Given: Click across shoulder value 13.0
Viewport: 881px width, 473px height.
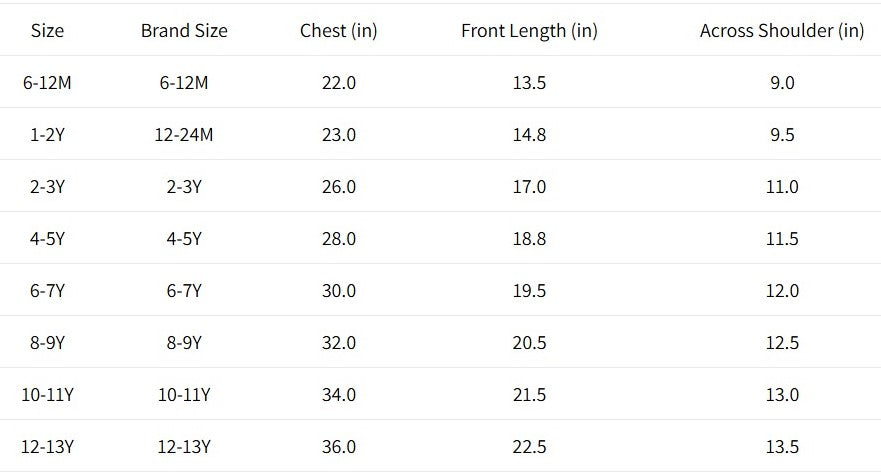Looking at the screenshot, I should [782, 395].
